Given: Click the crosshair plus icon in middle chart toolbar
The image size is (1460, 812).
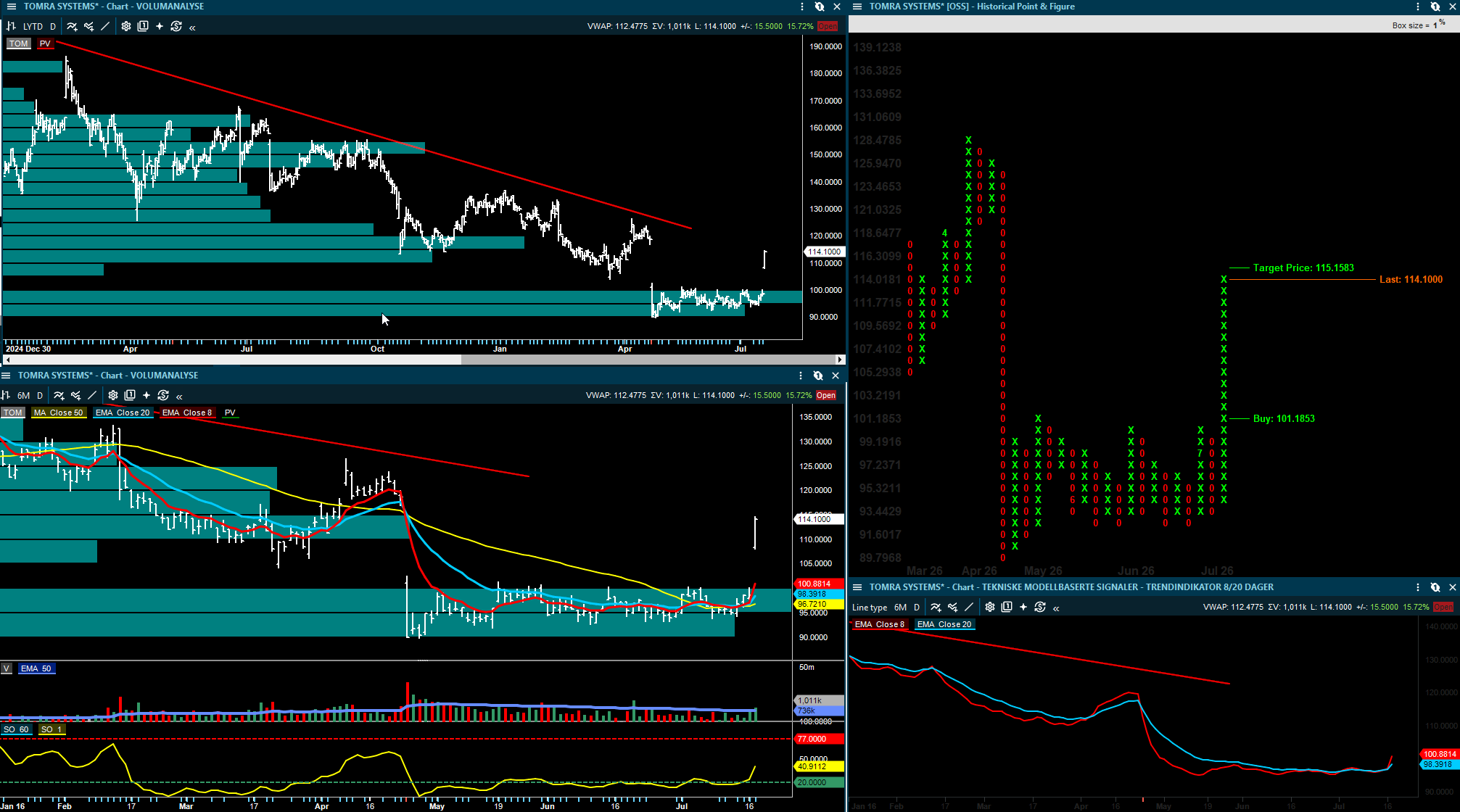Looking at the screenshot, I should (x=147, y=395).
